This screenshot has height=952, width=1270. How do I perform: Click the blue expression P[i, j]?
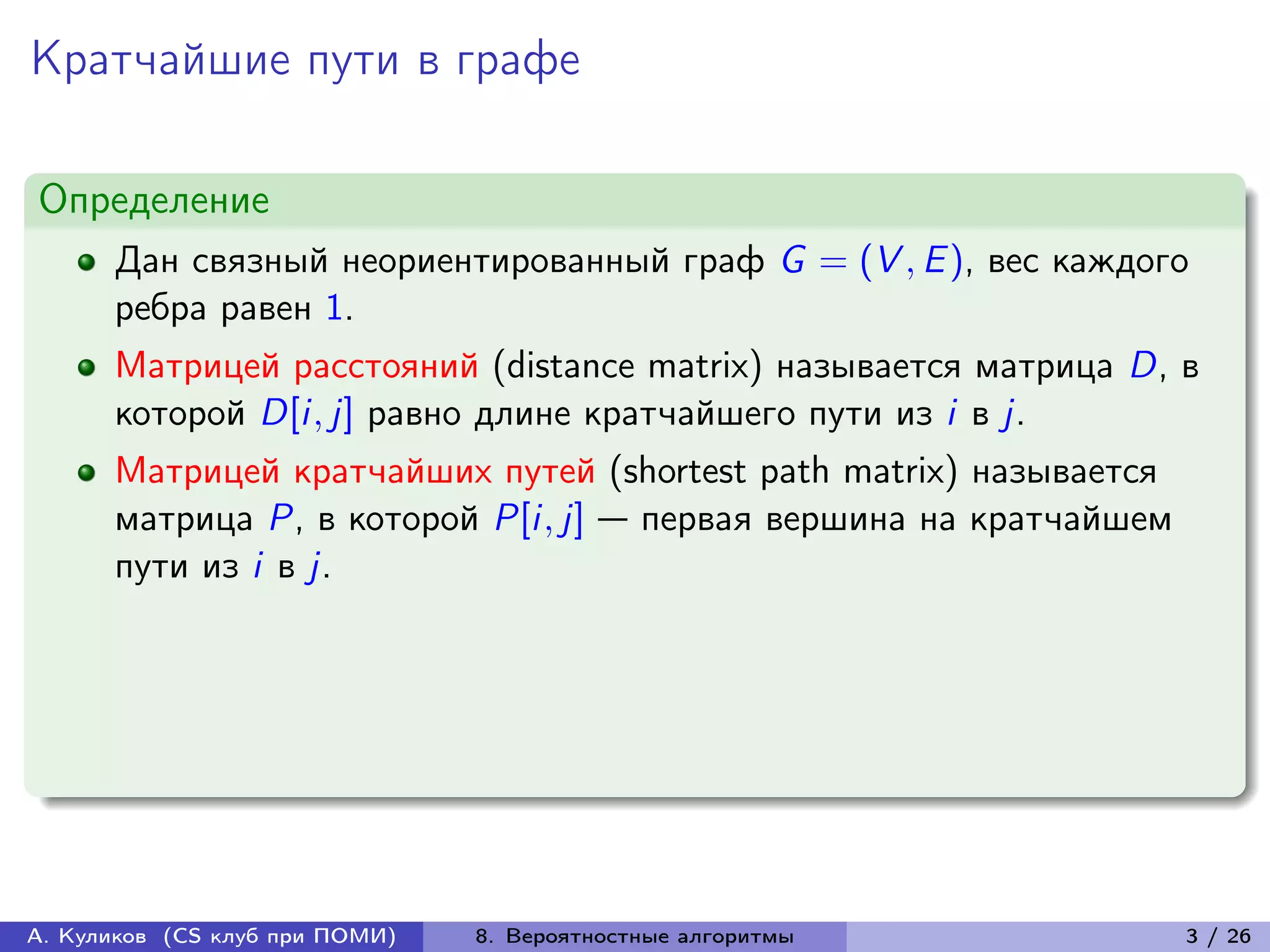pyautogui.click(x=538, y=519)
